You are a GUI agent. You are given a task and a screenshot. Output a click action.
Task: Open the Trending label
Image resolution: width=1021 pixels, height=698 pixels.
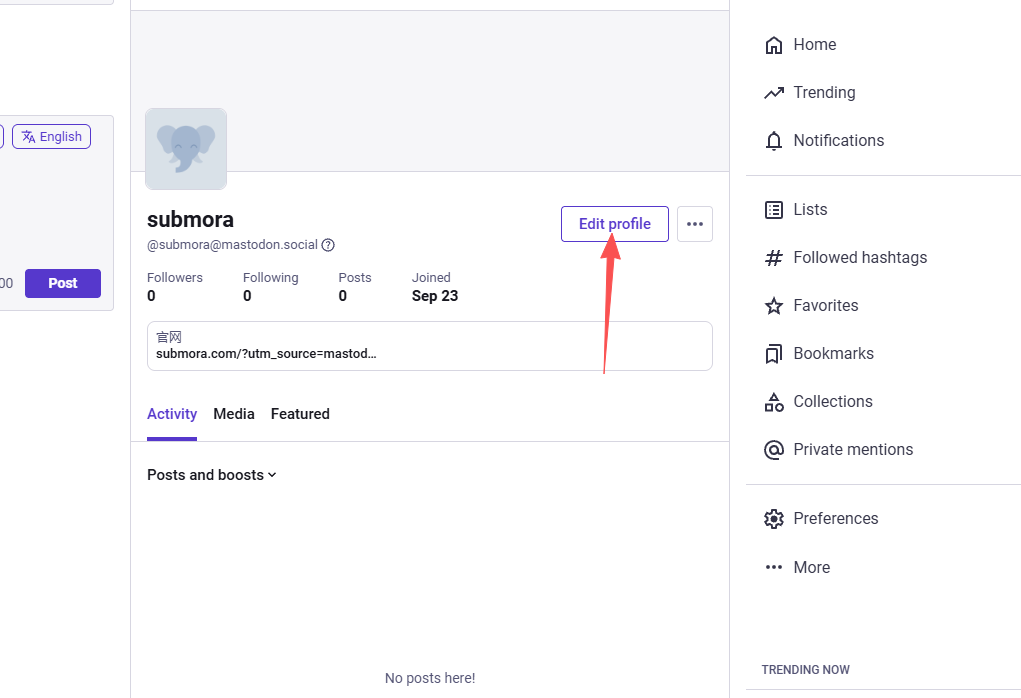(x=824, y=93)
